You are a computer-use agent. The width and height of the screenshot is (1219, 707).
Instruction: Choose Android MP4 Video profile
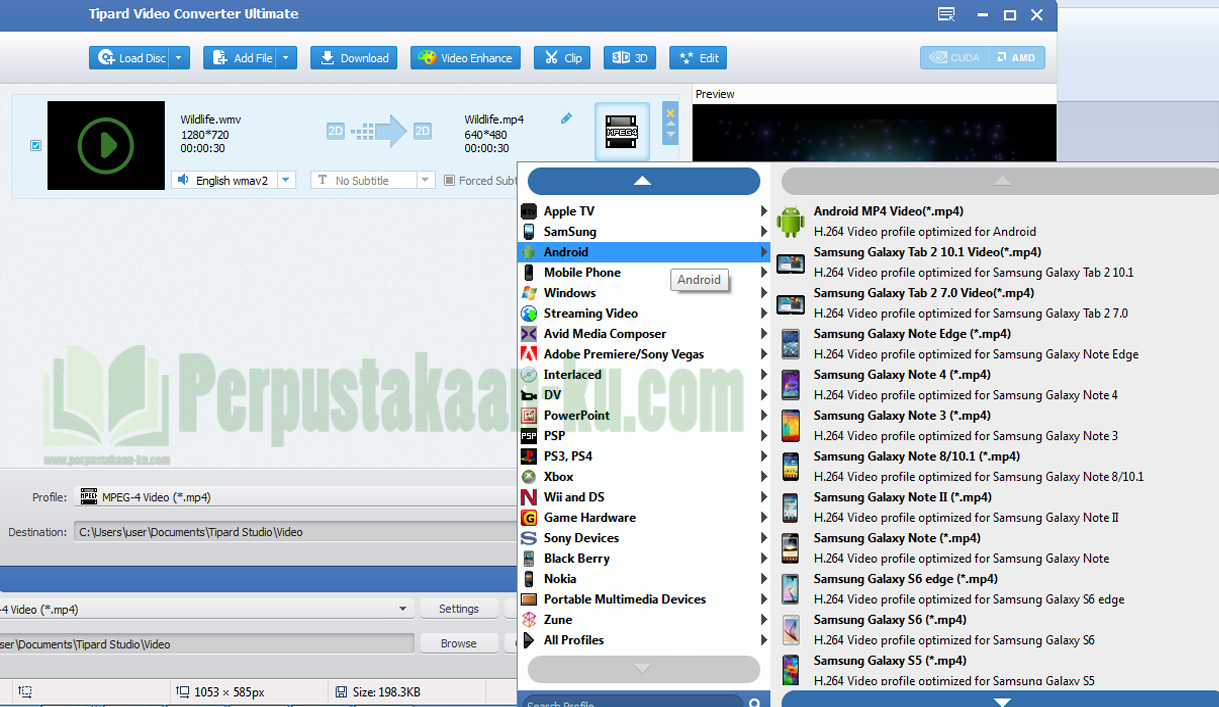pyautogui.click(x=995, y=221)
